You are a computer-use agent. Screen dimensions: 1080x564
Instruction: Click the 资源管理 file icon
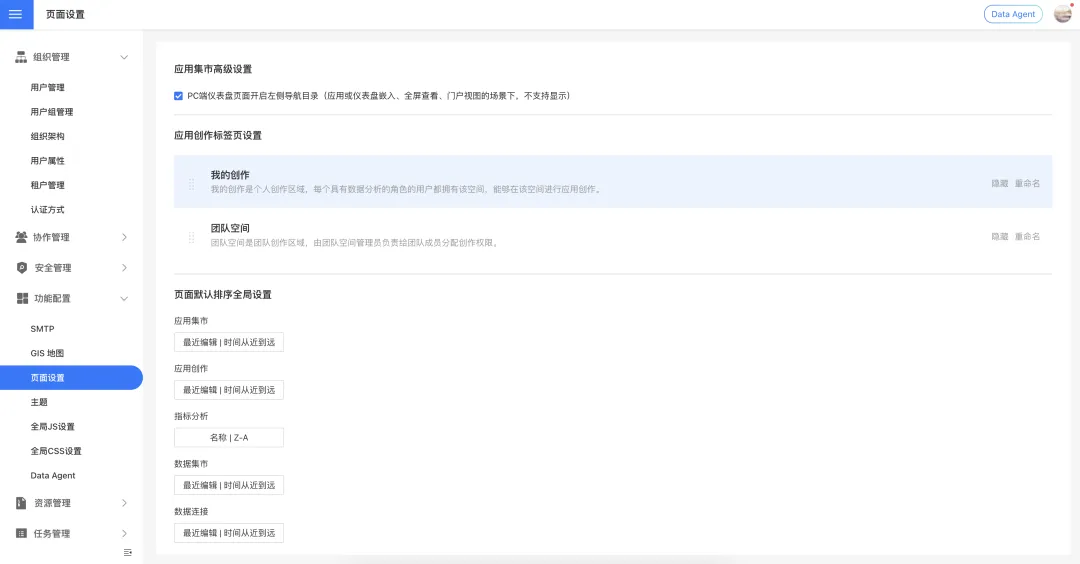(21, 503)
